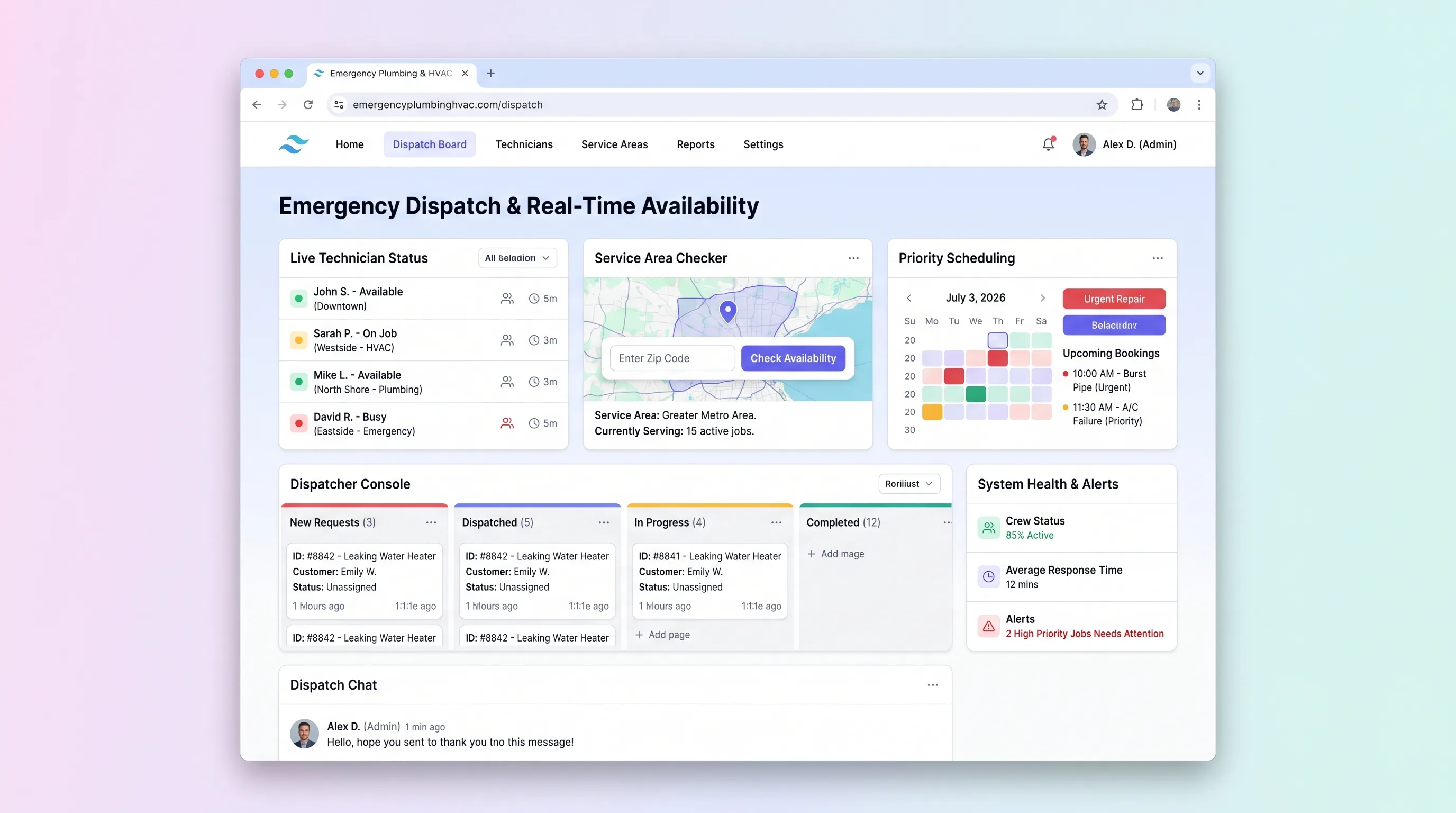Open a new browser tab

pyautogui.click(x=490, y=73)
